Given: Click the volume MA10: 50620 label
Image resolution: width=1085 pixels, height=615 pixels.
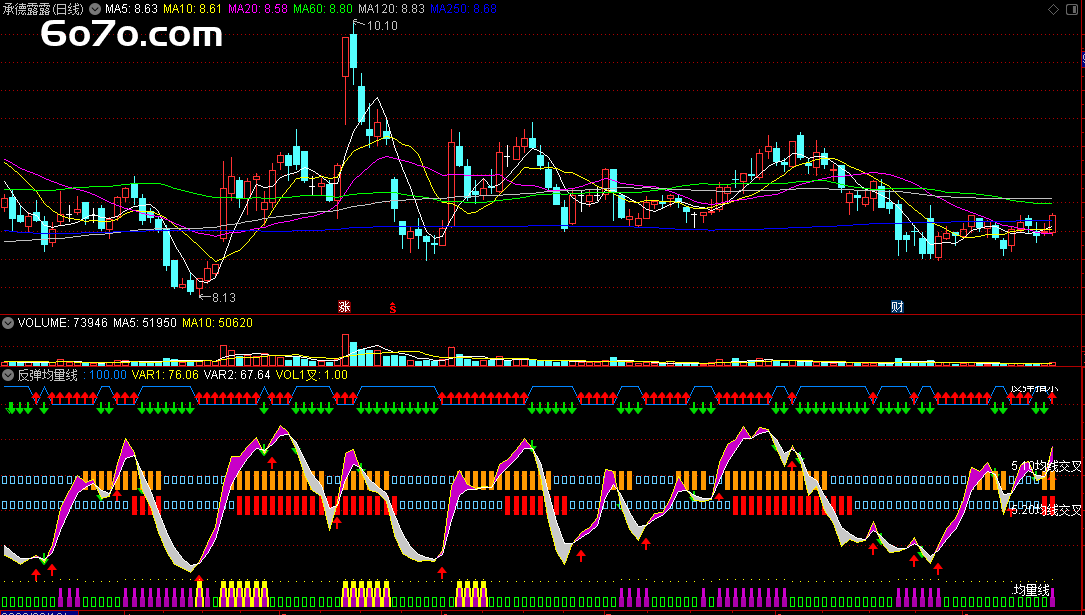Looking at the screenshot, I should (217, 323).
